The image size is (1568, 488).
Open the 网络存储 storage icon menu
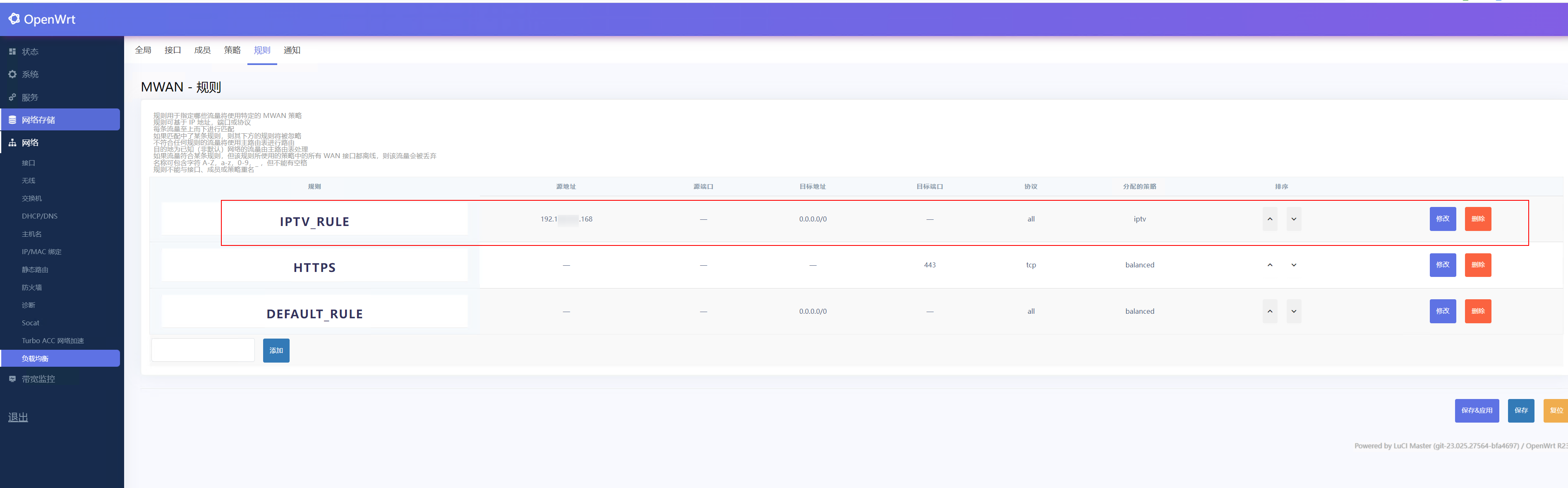(x=12, y=120)
